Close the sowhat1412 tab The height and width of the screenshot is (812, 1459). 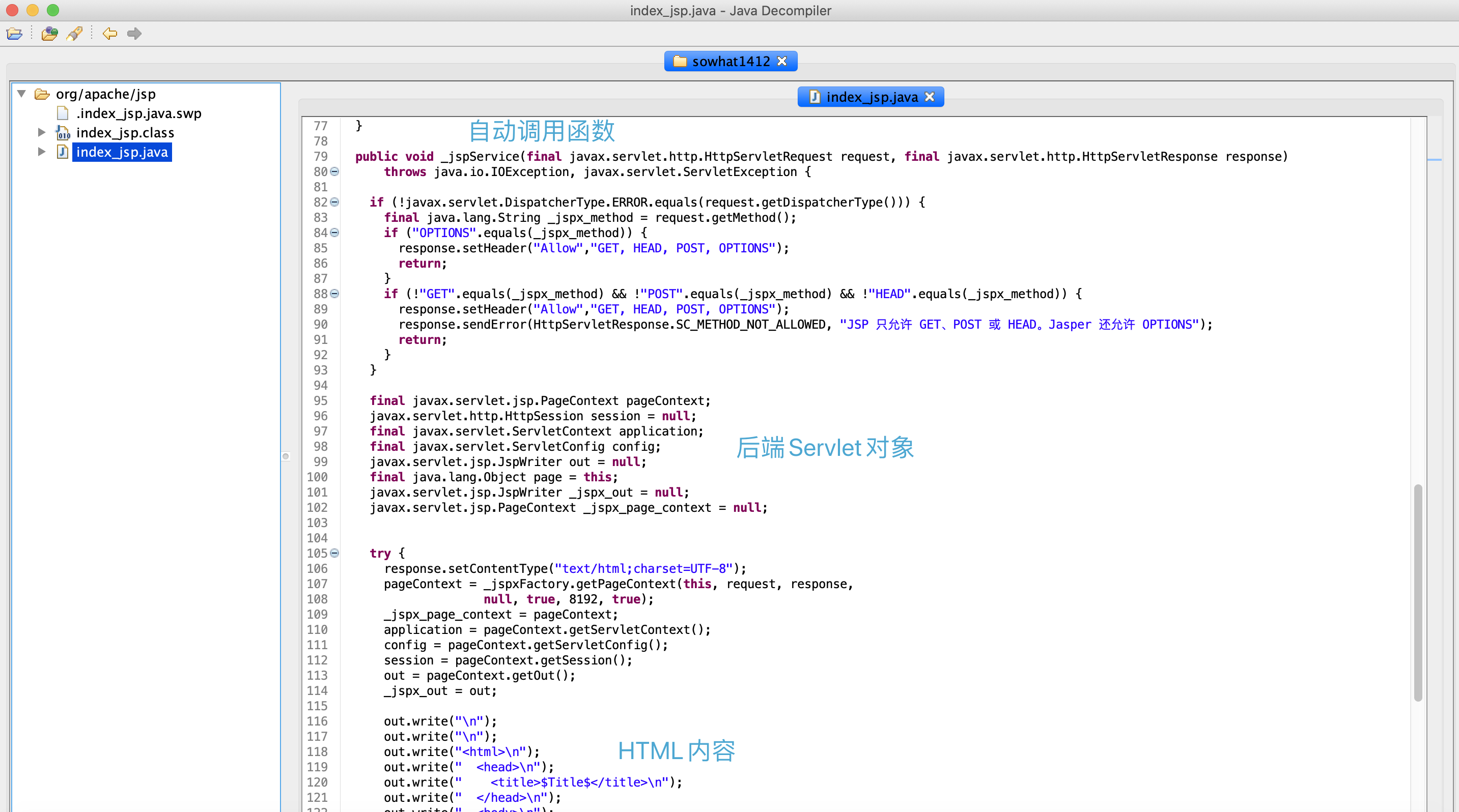pyautogui.click(x=782, y=61)
